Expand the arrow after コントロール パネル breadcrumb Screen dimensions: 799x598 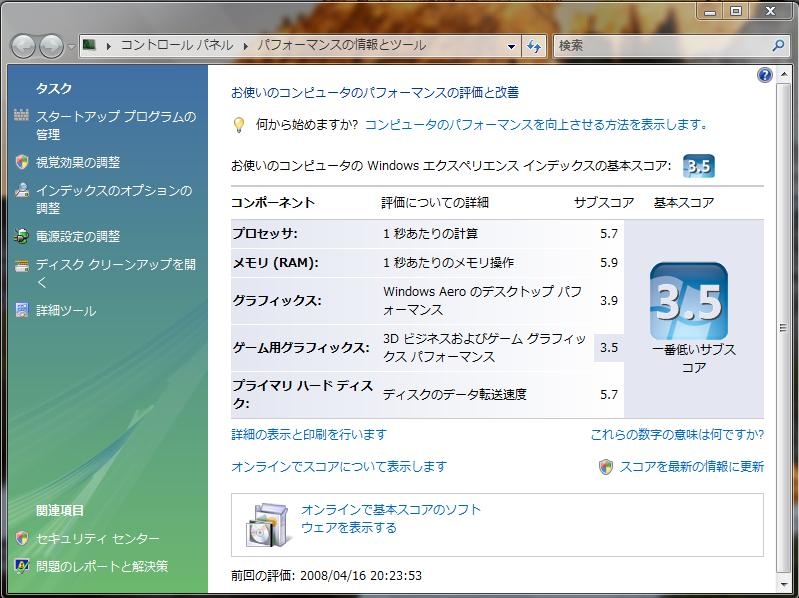[x=246, y=46]
